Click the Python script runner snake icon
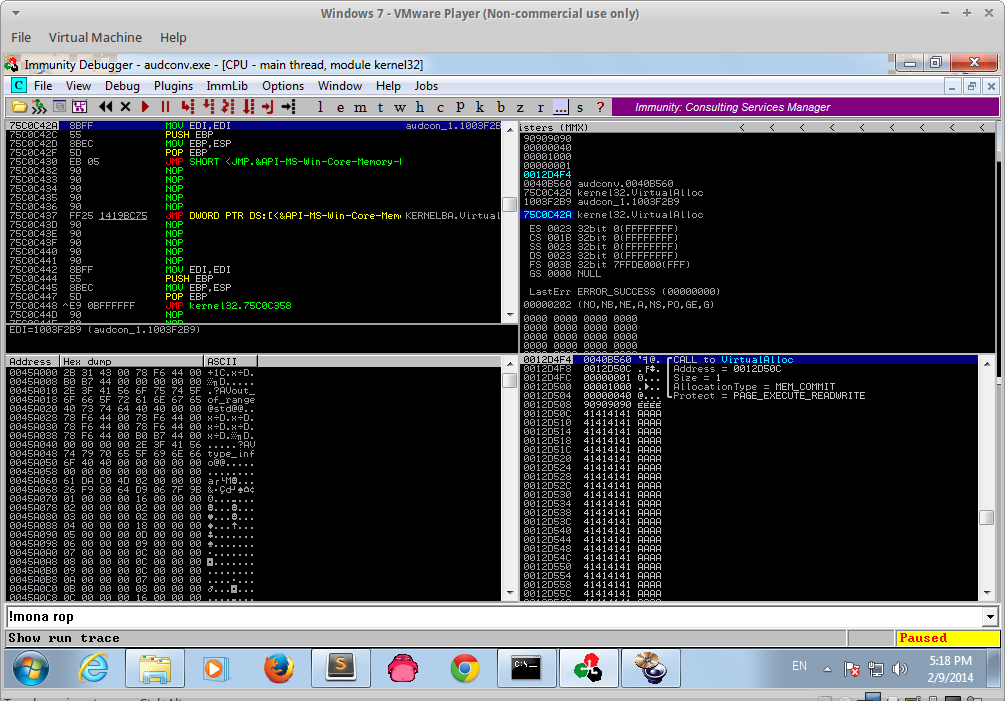This screenshot has width=1005, height=701. coord(39,107)
